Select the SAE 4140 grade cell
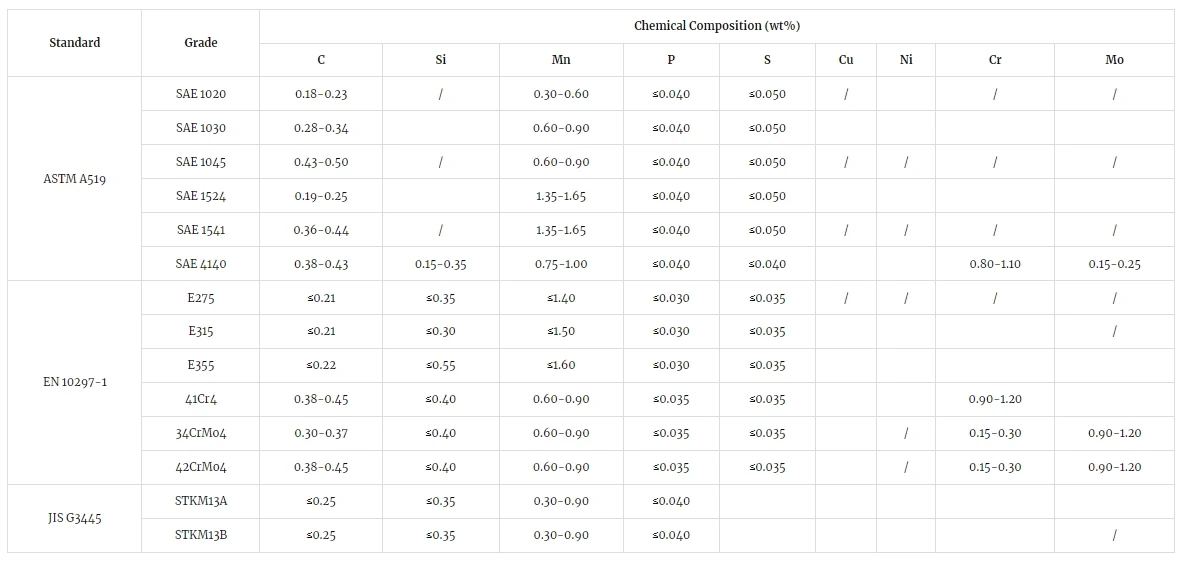Image resolution: width=1189 pixels, height=565 pixels. (x=200, y=264)
